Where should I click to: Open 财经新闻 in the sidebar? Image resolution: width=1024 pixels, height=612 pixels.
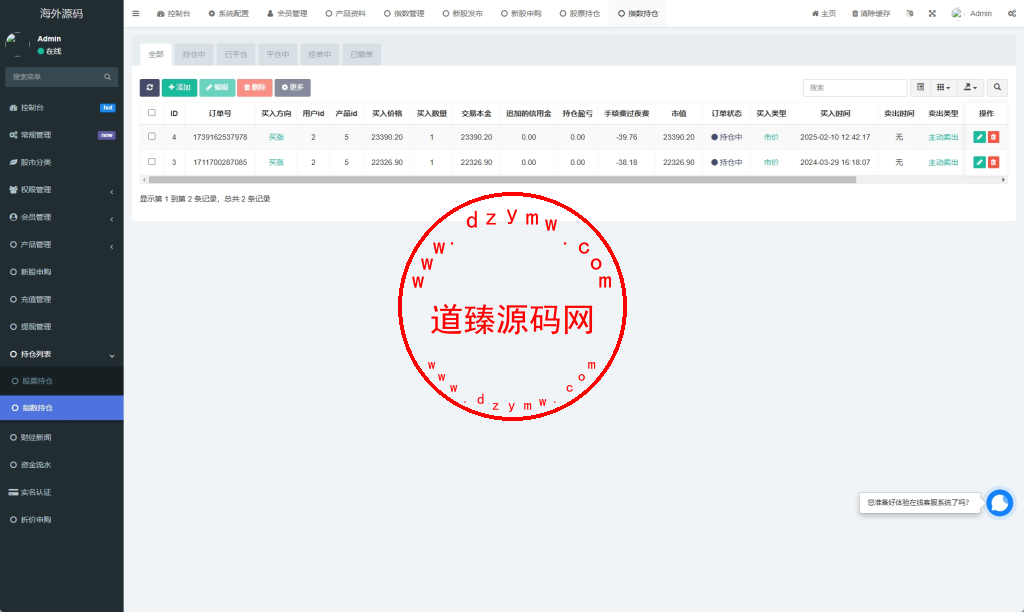(x=61, y=438)
